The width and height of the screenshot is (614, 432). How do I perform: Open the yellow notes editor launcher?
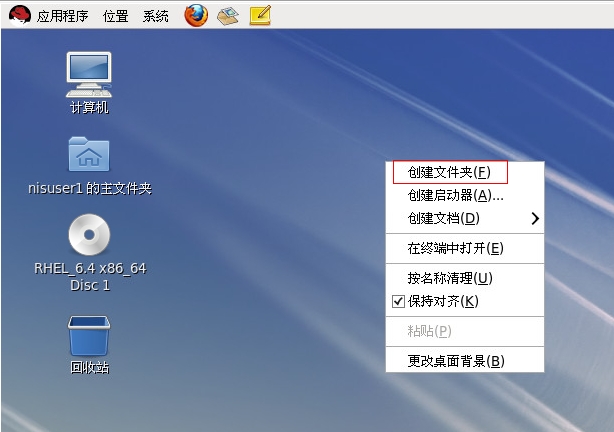(260, 15)
